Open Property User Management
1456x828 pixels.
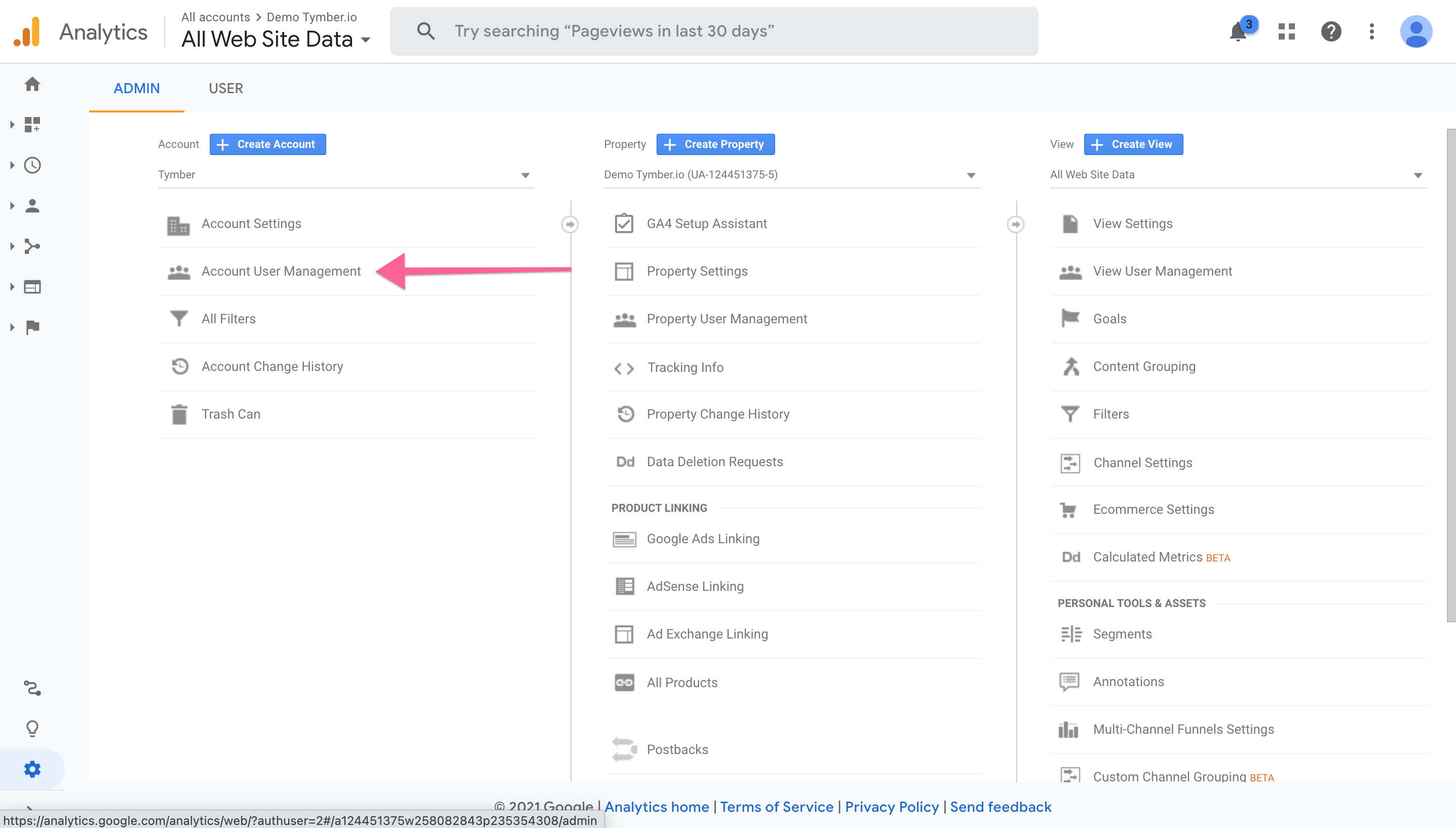click(x=726, y=319)
